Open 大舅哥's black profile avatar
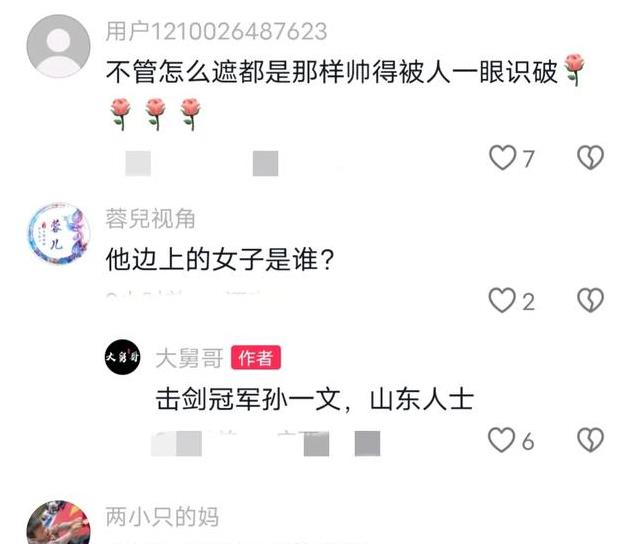This screenshot has width=636, height=544. (122, 357)
